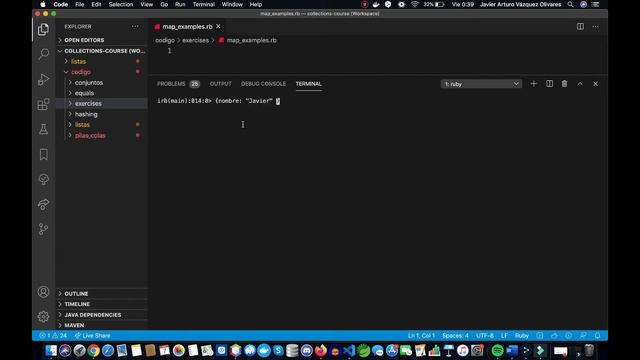The width and height of the screenshot is (640, 360).
Task: Open the Bookmarks view in activity bar
Action: (43, 154)
